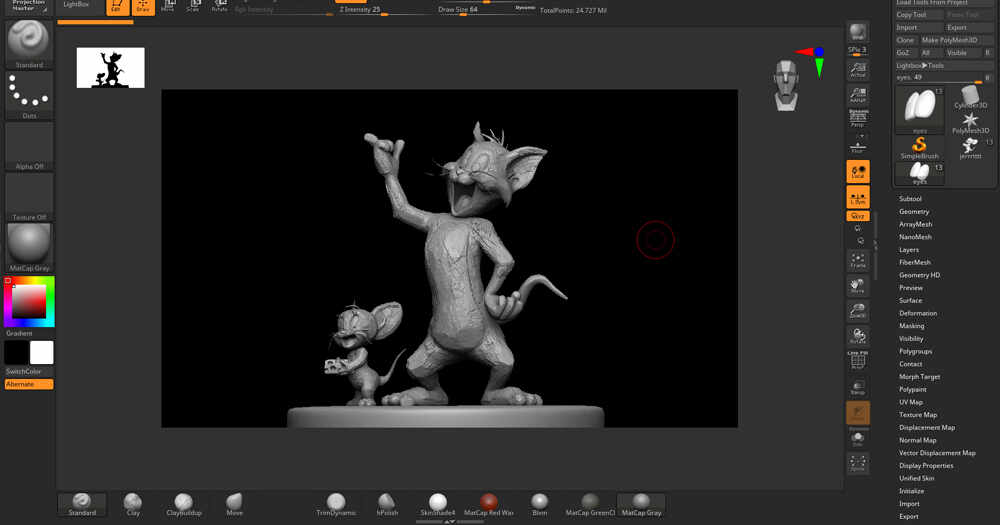The height and width of the screenshot is (525, 1000).
Task: Click Make PolyMesh3D button
Action: (956, 40)
